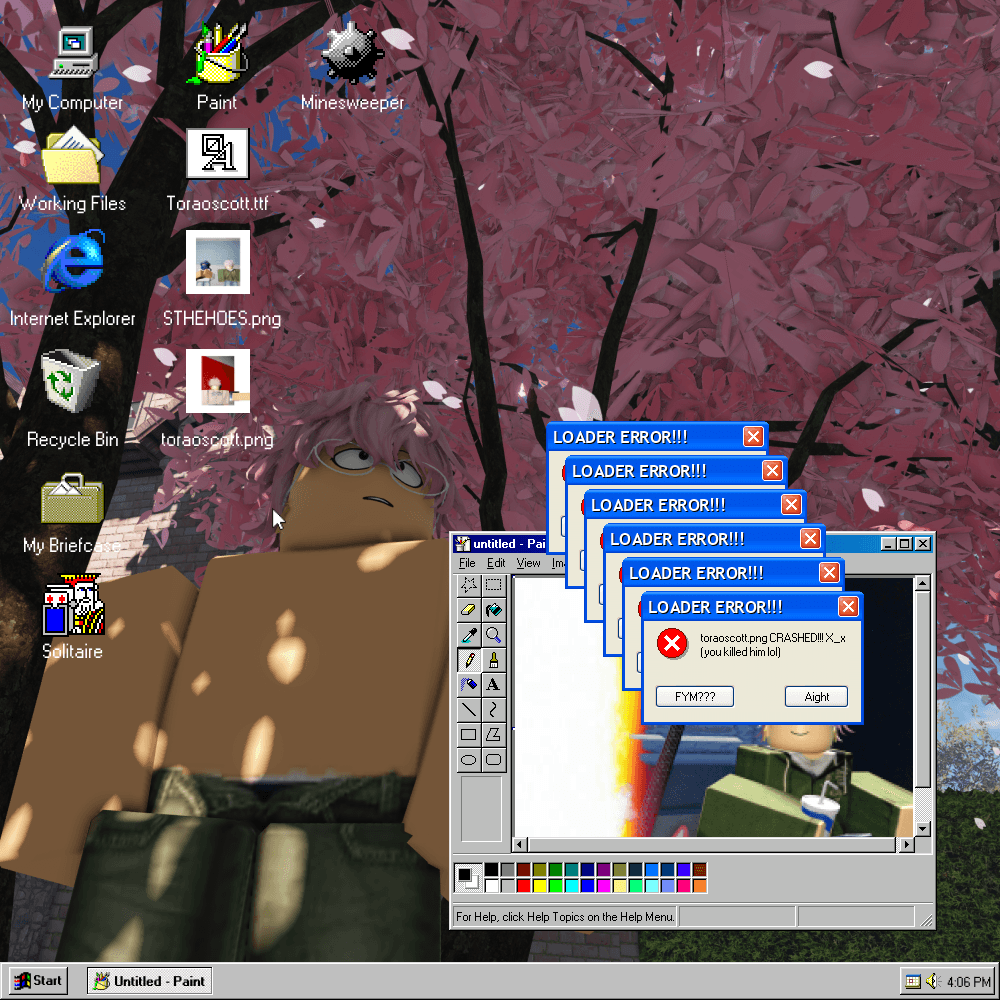Choose the straight Line tool in Paint
This screenshot has width=1000, height=1000.
469,709
